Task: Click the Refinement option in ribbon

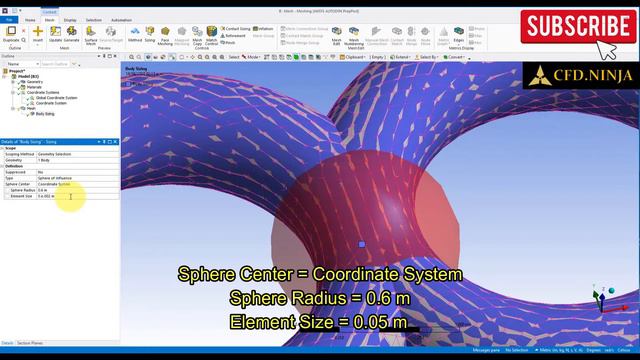Action: point(233,36)
